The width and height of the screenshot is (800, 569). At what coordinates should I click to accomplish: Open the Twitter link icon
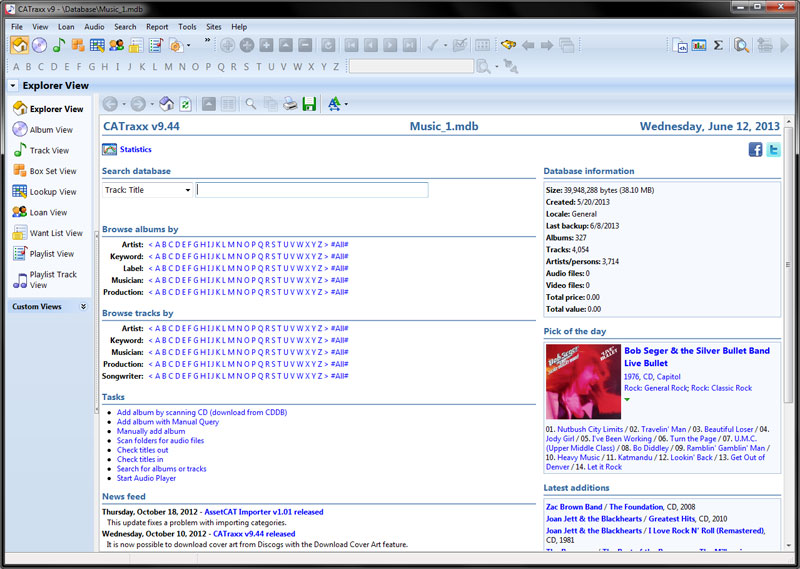(x=773, y=150)
